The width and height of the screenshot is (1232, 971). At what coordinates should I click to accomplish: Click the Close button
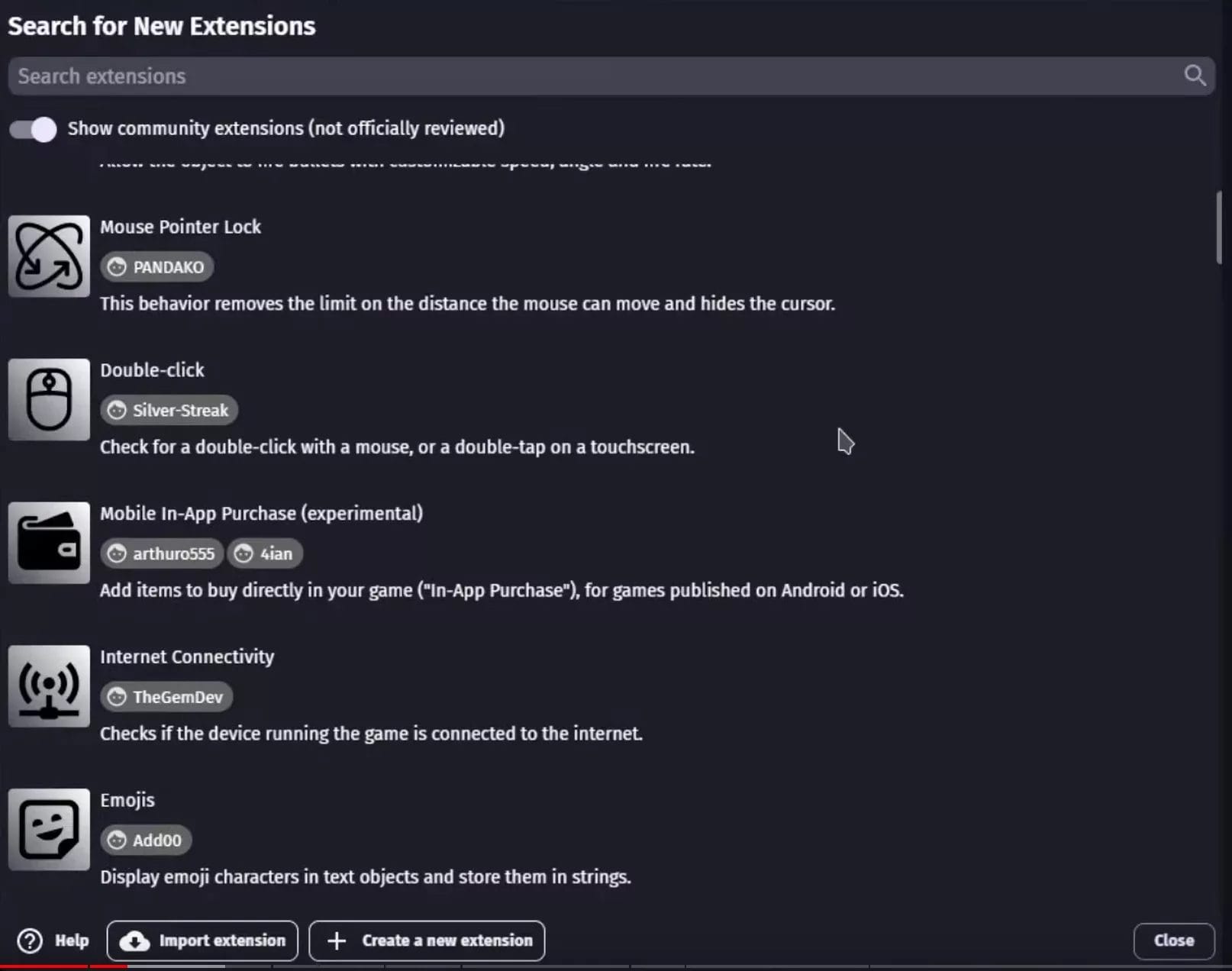click(1173, 940)
